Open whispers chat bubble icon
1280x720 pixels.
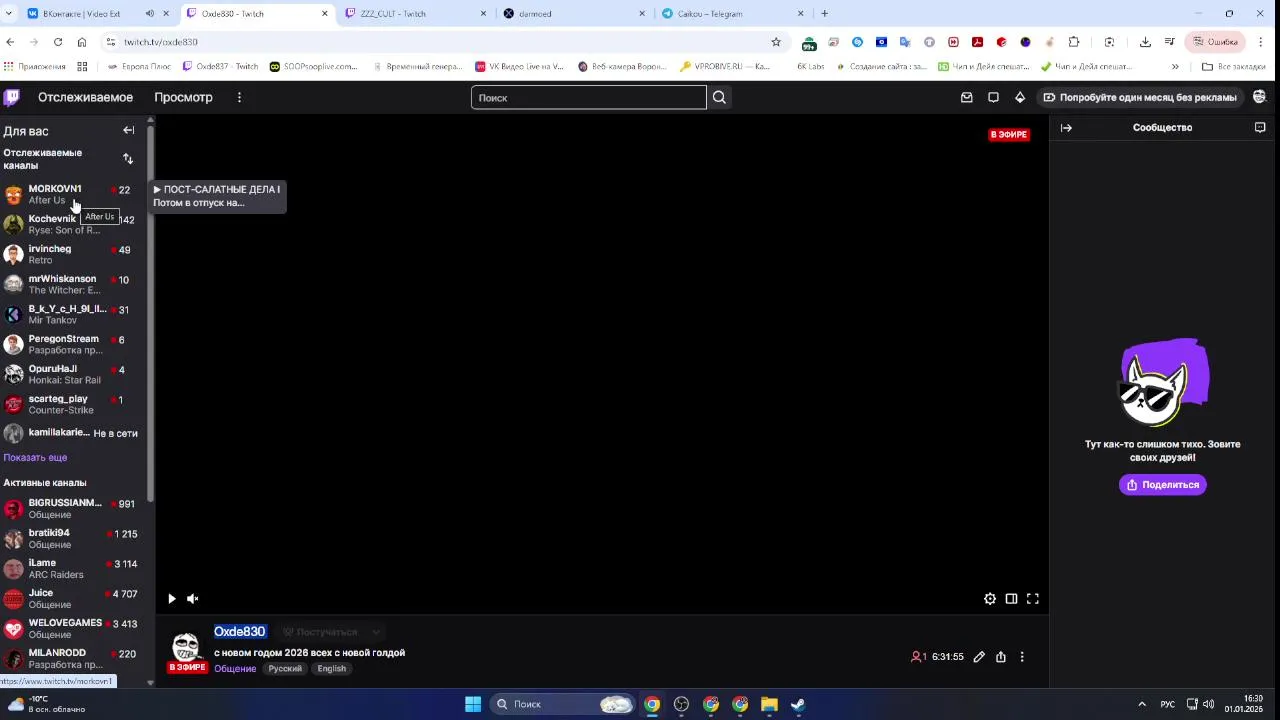tap(993, 97)
